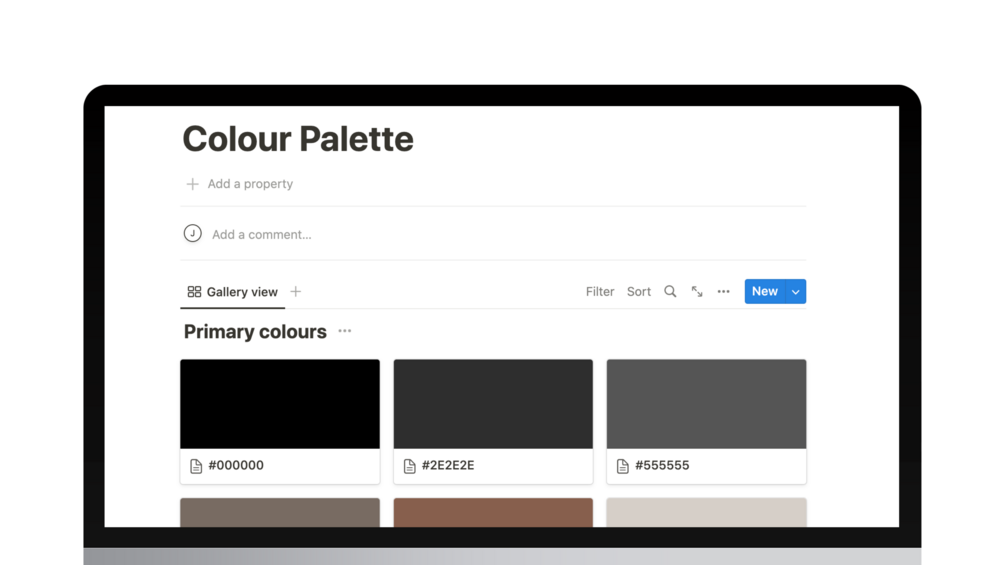The image size is (1005, 565).
Task: Click the user avatar beside Add a comment
Action: point(193,234)
